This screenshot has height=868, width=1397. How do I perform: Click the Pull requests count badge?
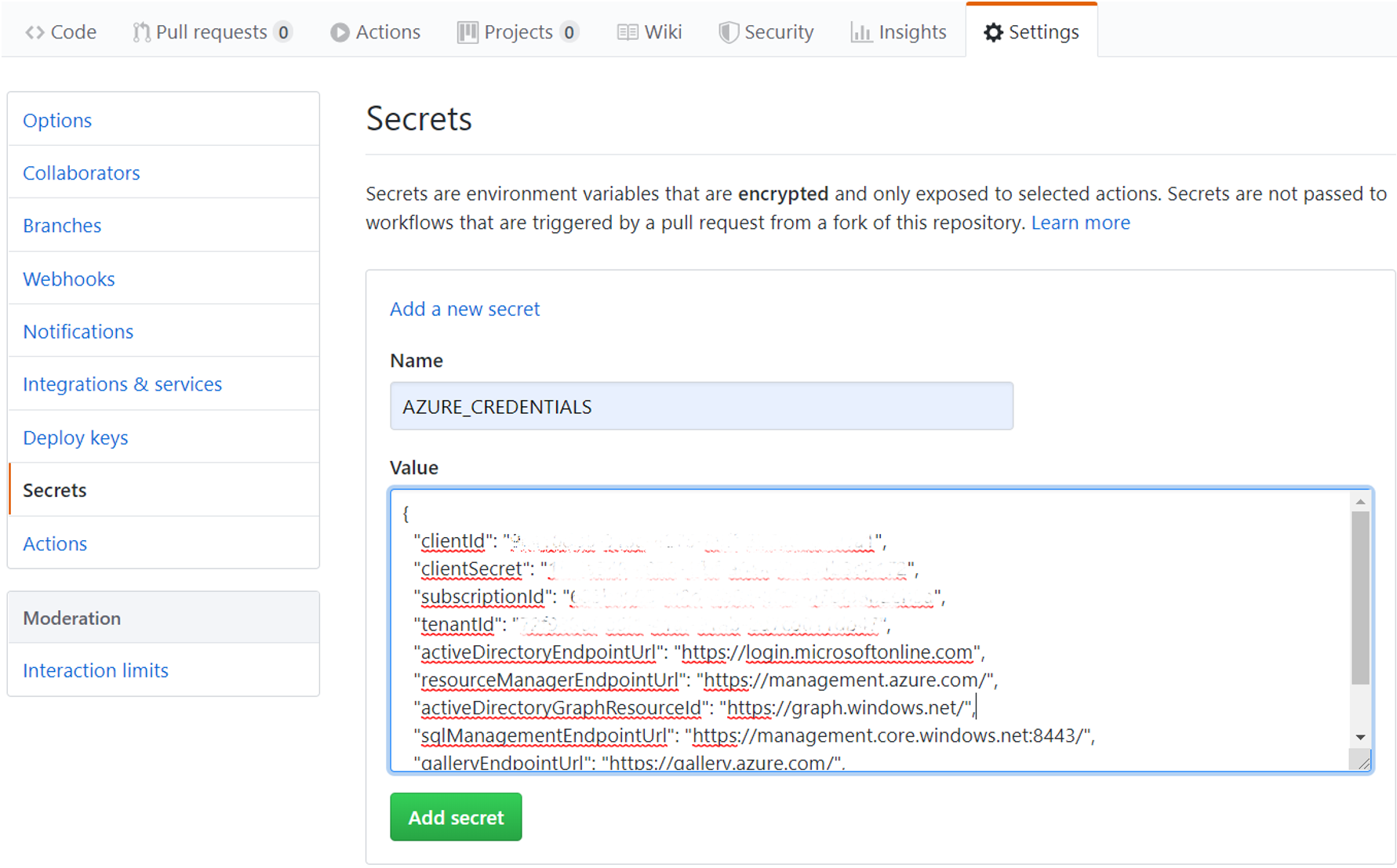pos(283,32)
